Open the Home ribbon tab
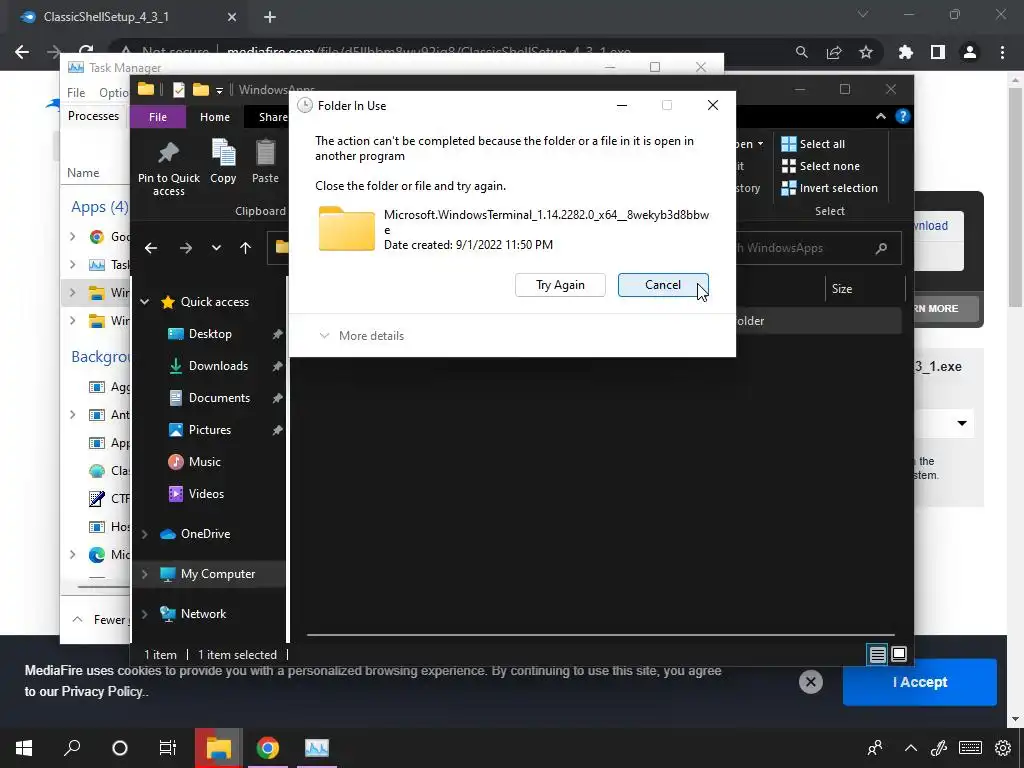 [214, 117]
